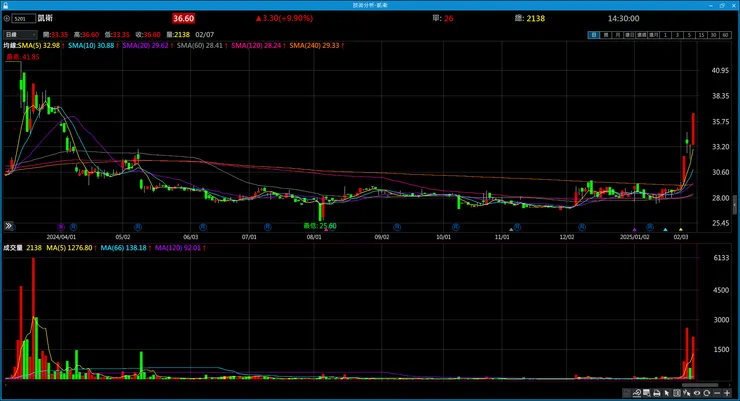Click the refresh circle icon in bottom toolbar
Image resolution: width=740 pixels, height=401 pixels.
coord(706,393)
